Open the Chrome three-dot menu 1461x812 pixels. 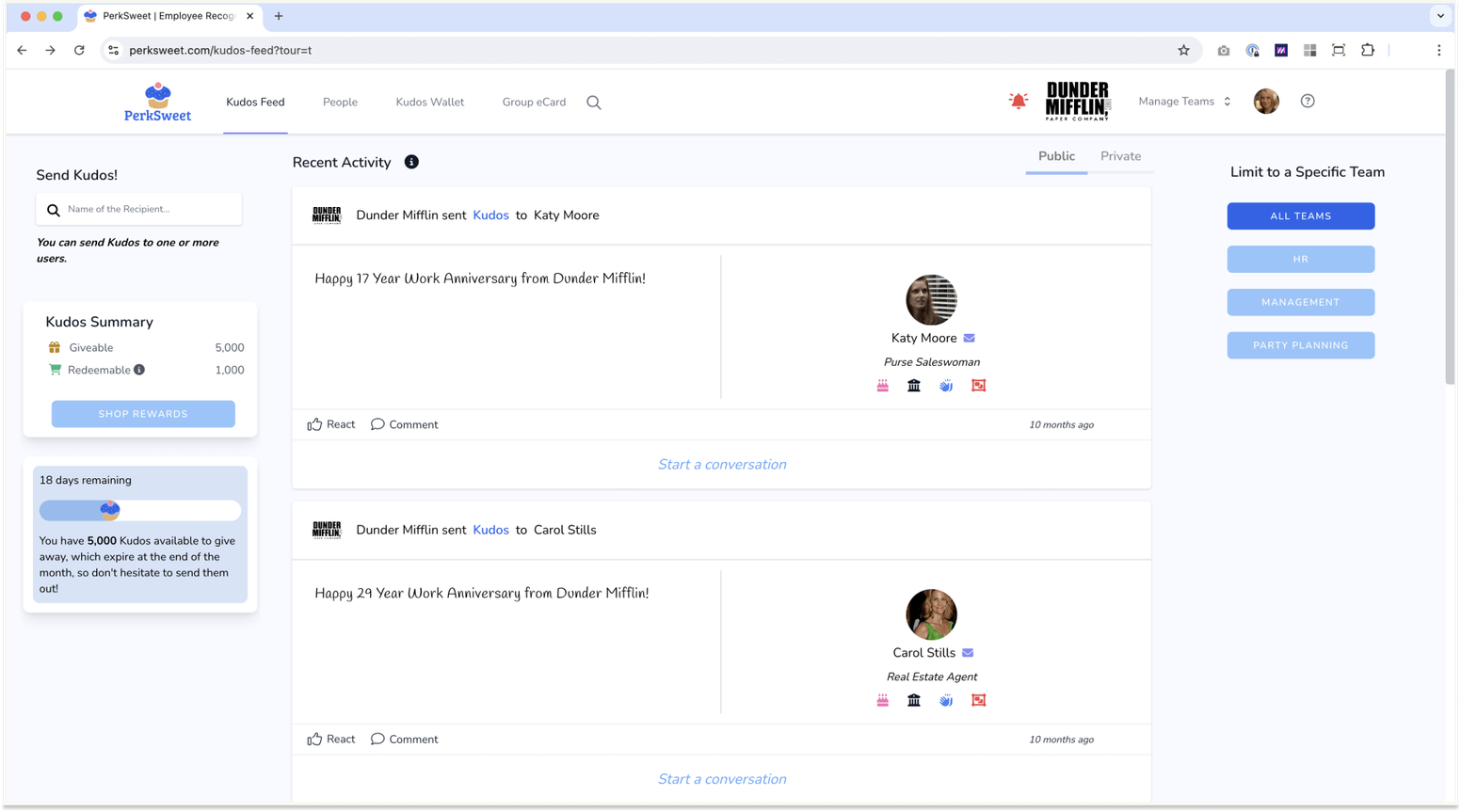[x=1438, y=50]
